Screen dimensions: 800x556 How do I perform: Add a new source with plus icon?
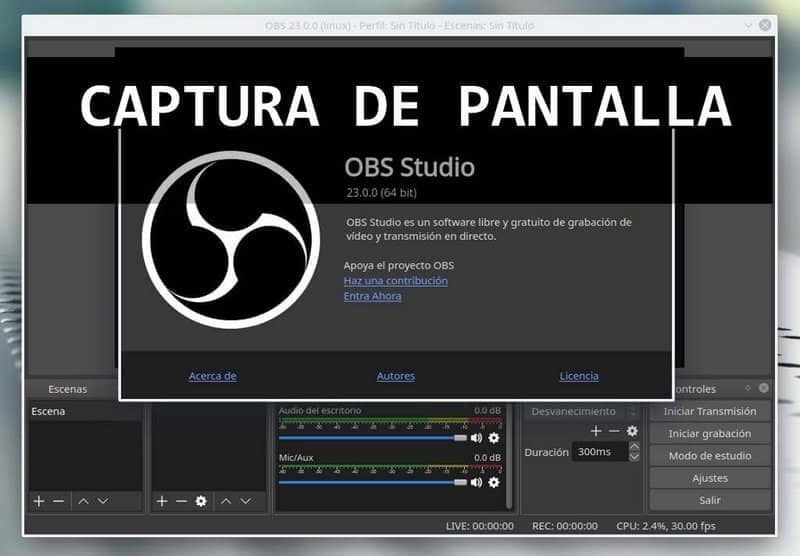click(162, 501)
